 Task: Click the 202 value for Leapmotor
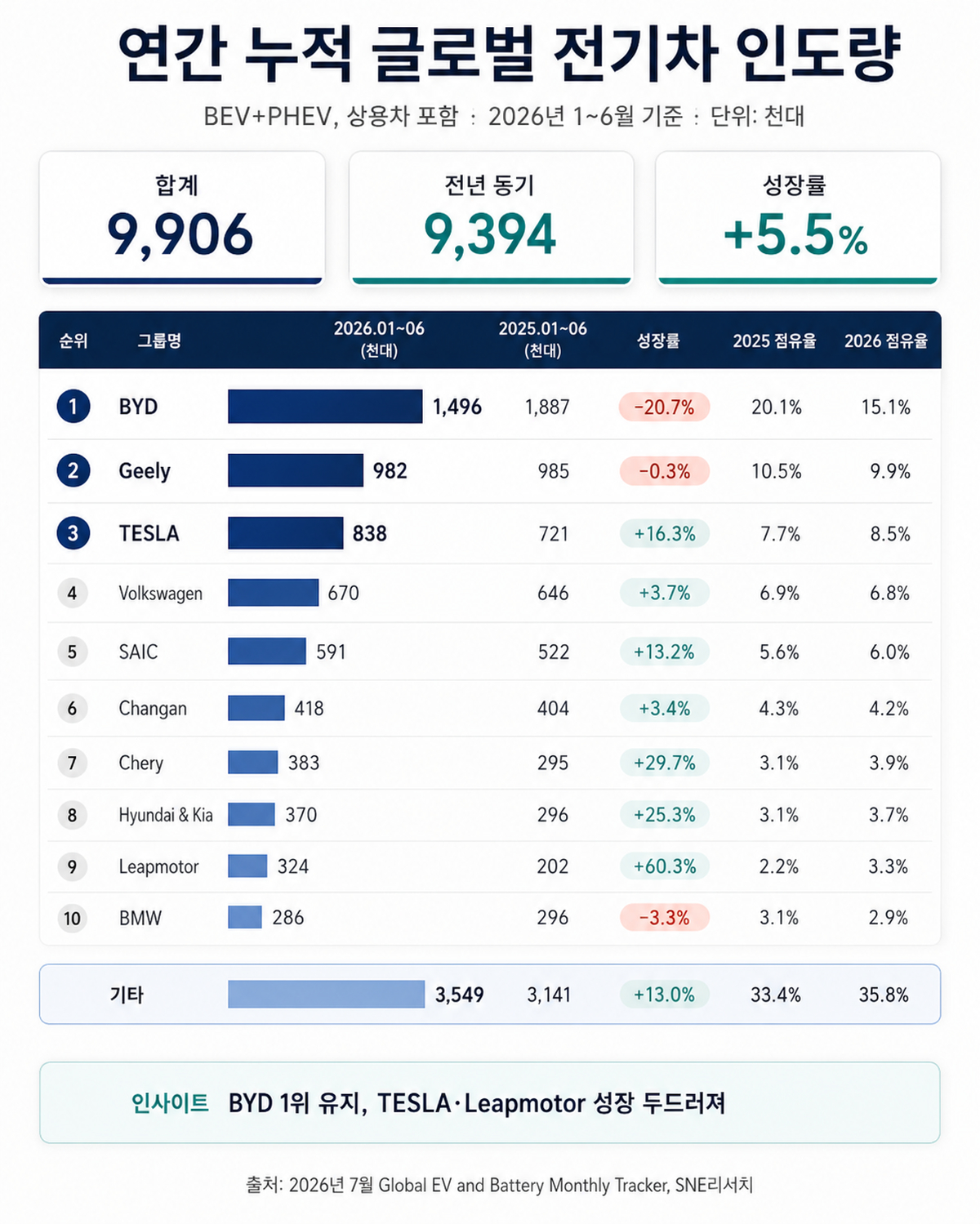553,866
